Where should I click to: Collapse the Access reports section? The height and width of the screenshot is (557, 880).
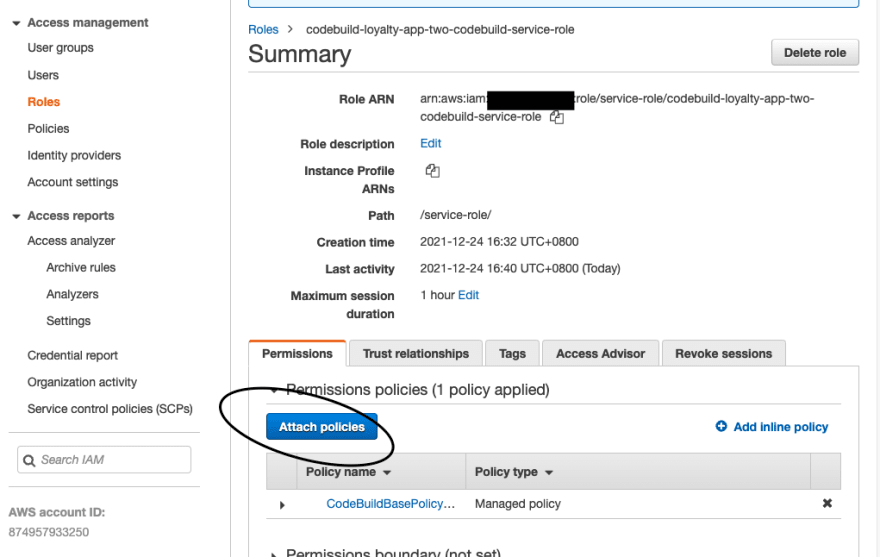16,216
